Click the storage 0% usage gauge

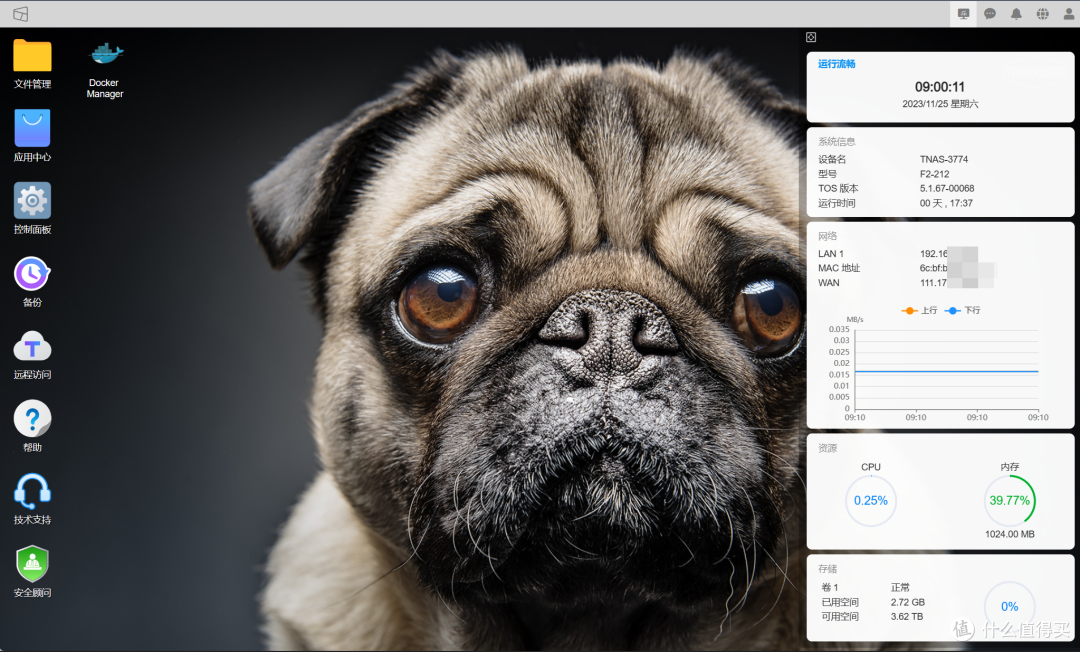(1010, 607)
